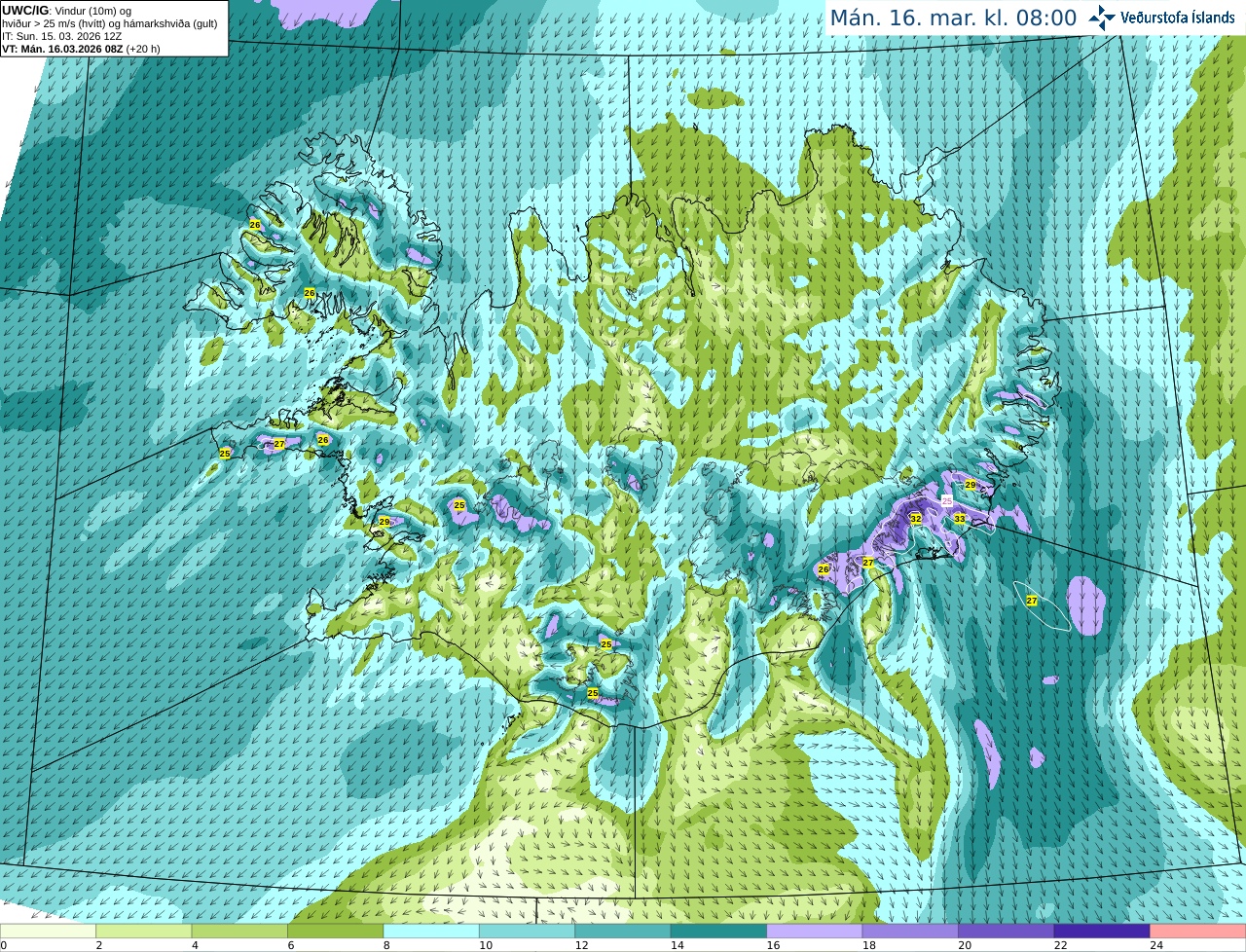
Task: Click the yellow gust marker labeled 33
Action: point(960,519)
